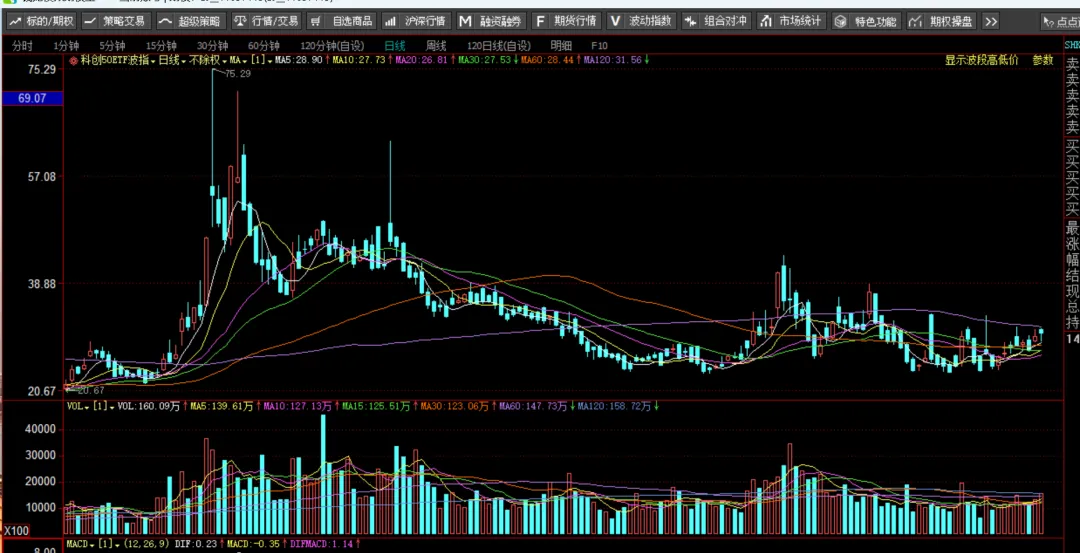Image resolution: width=1080 pixels, height=553 pixels.
Task: Click 显示波段高低价 link
Action: 982,60
